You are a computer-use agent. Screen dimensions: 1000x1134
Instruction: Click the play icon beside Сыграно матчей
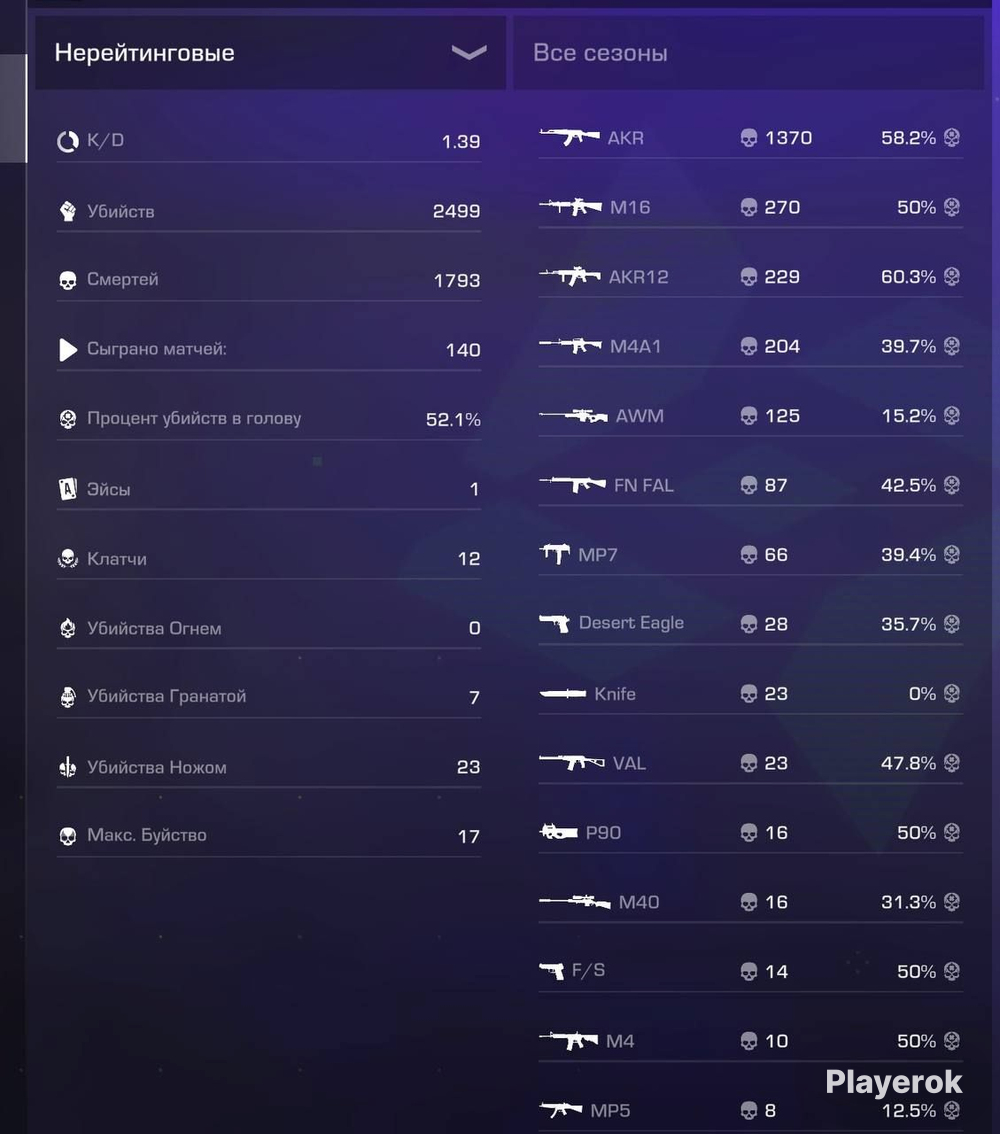tap(68, 349)
